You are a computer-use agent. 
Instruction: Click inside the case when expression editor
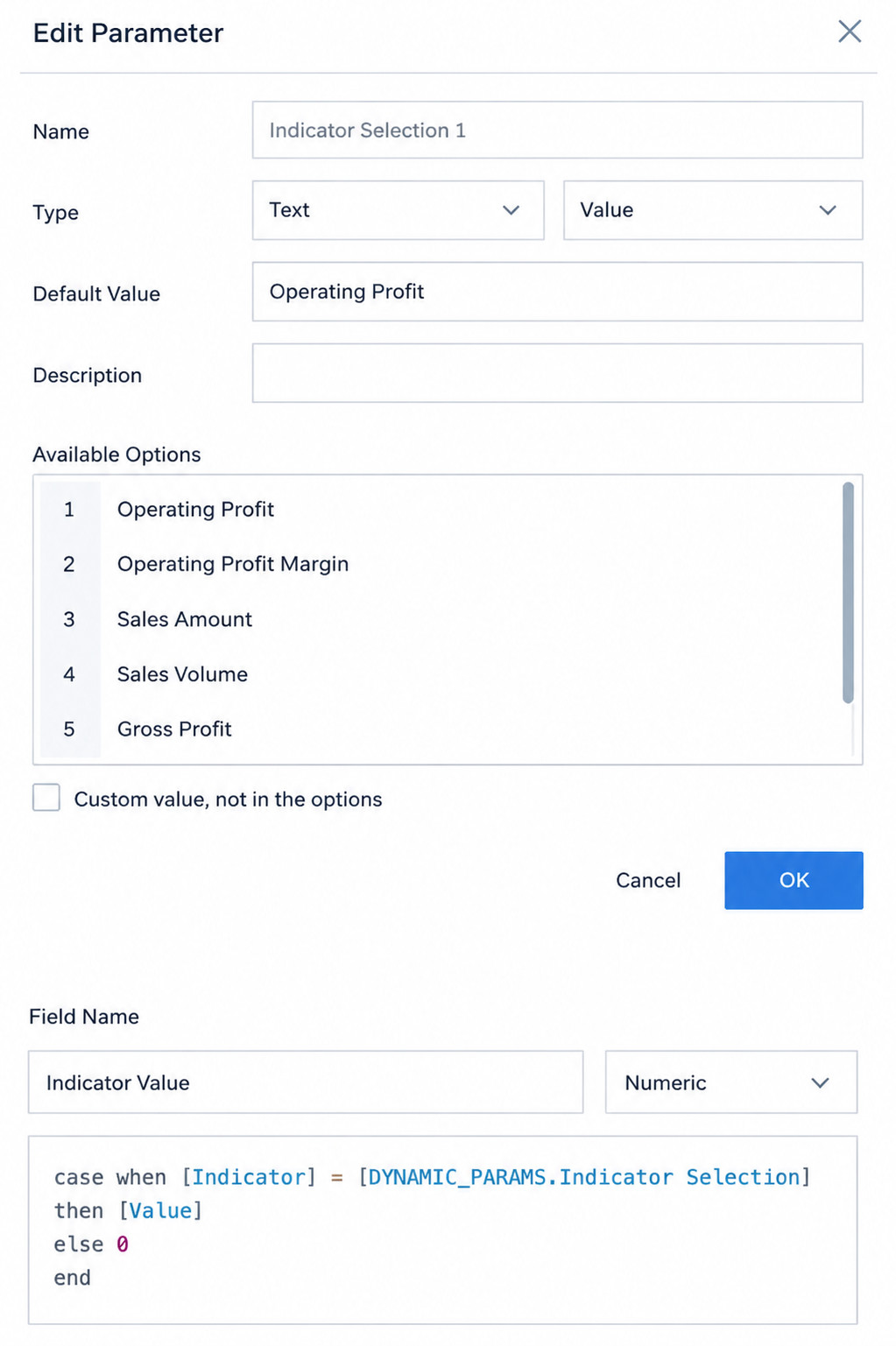pos(442,1230)
